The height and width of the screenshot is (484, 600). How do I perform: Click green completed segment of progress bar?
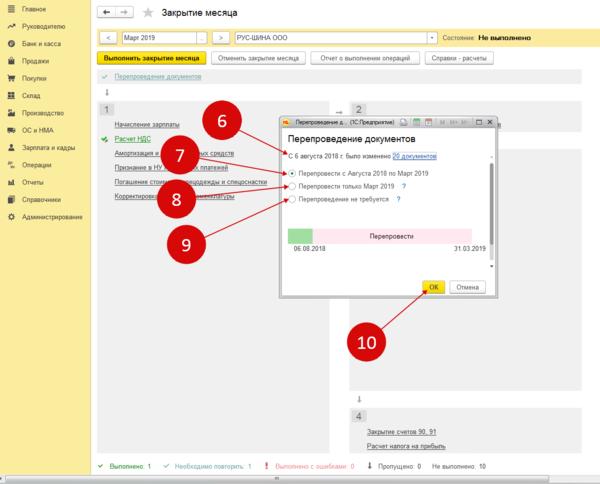point(300,236)
